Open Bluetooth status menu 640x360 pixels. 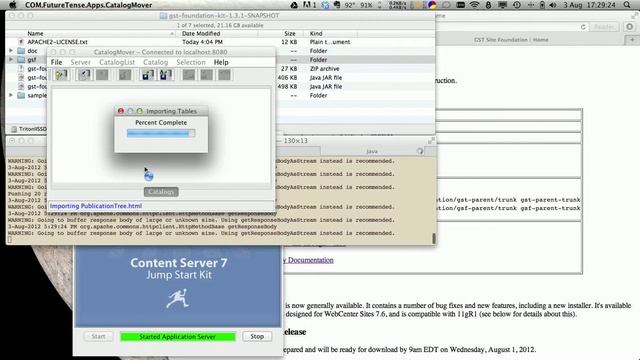pos(489,5)
